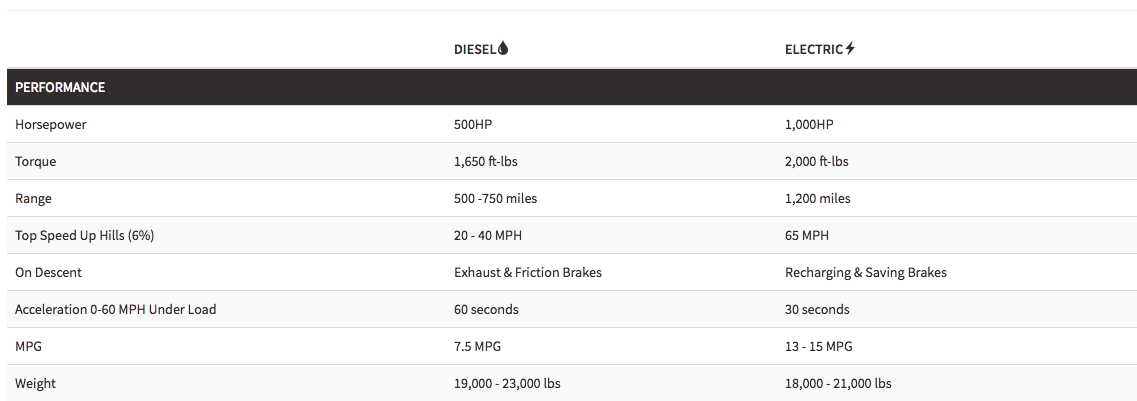Select the 18,000 - 21,000 lbs weight value
This screenshot has height=401, width=1137.
838,384
